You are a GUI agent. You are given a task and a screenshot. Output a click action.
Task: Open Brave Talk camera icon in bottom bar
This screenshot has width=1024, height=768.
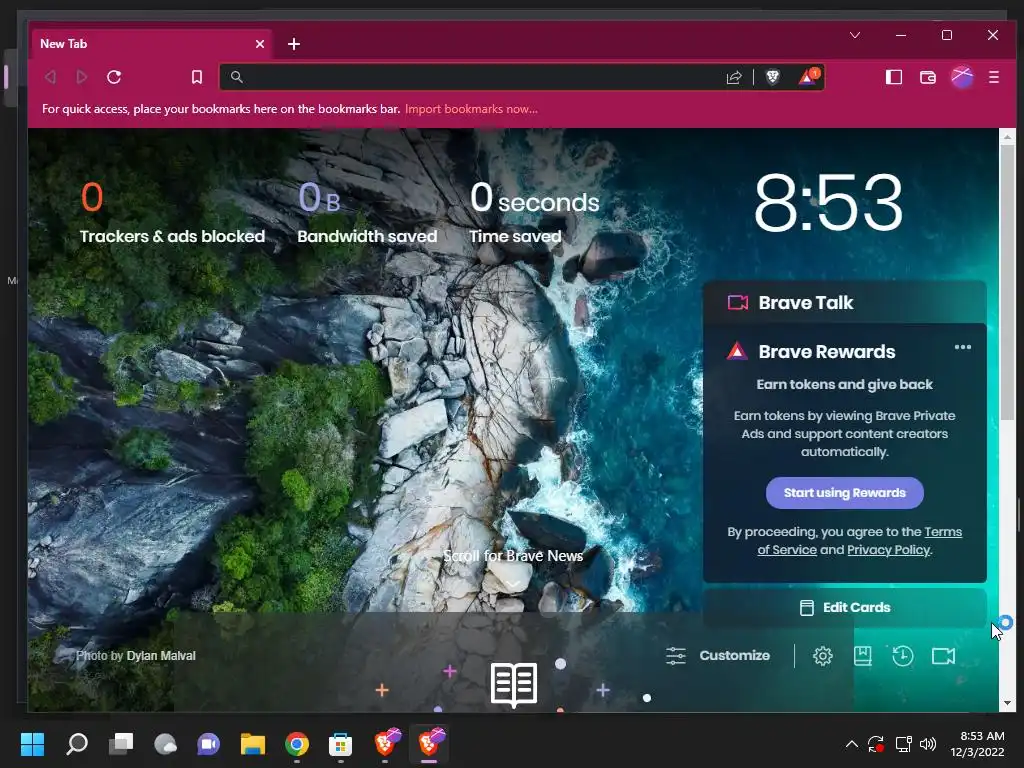[x=943, y=656]
